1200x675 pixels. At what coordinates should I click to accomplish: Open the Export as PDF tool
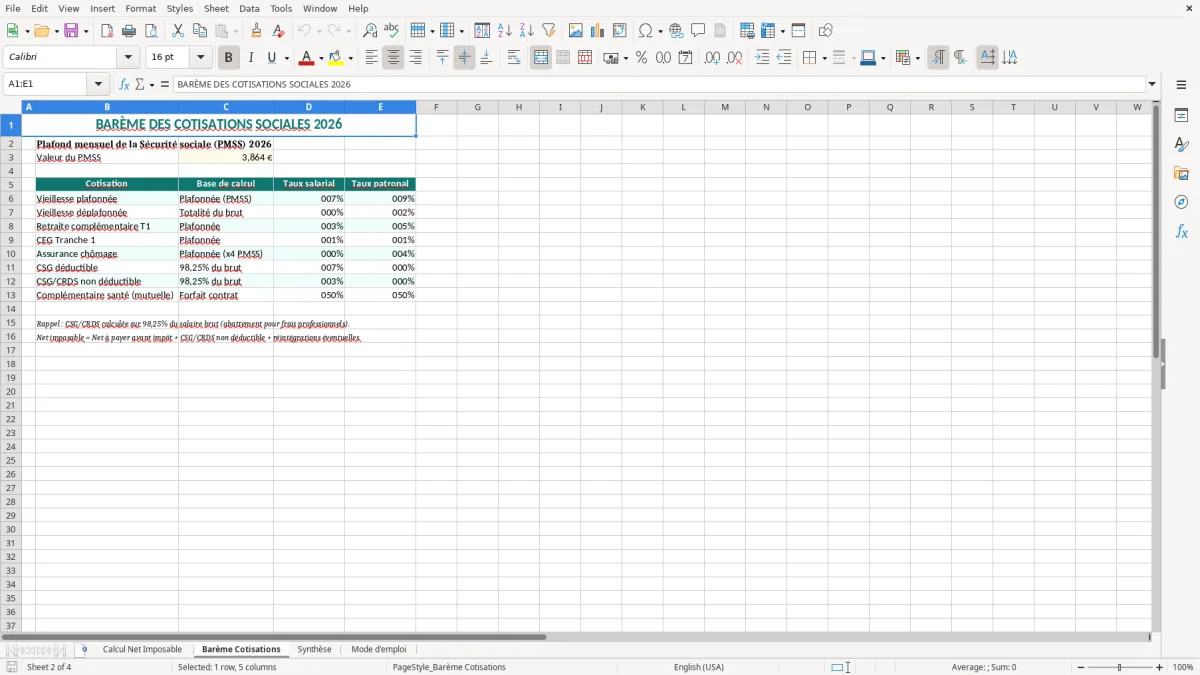click(x=107, y=31)
